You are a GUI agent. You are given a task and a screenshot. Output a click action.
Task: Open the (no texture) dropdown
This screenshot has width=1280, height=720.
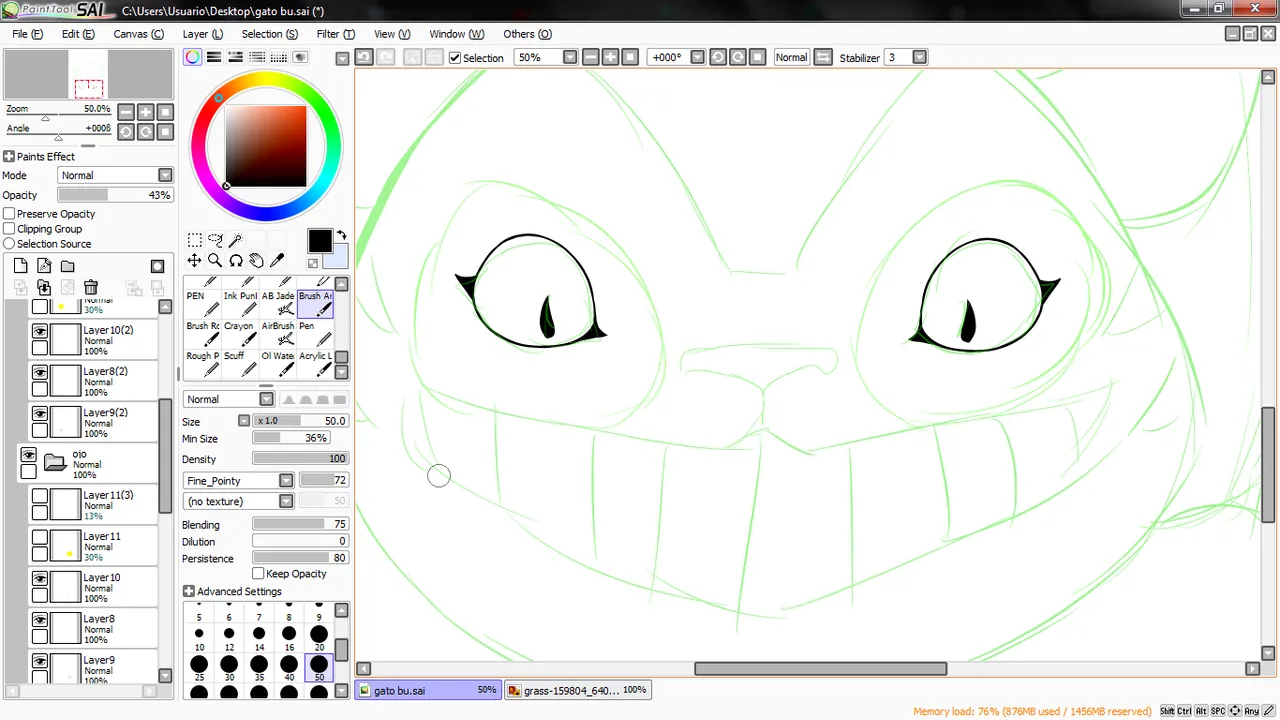click(x=239, y=501)
